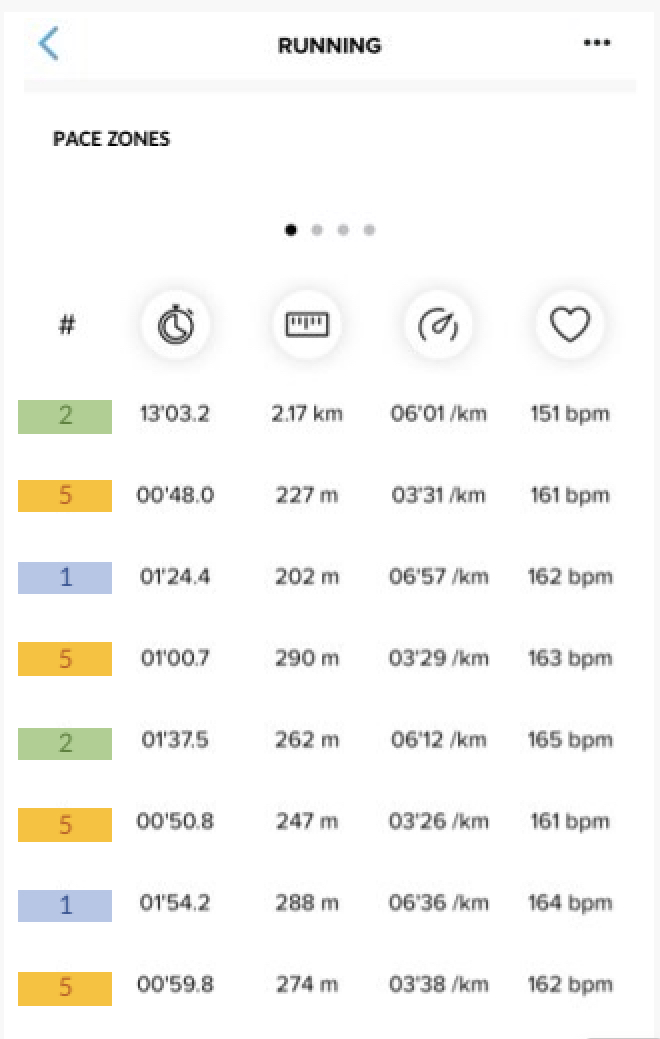660x1039 pixels.
Task: Select green zone 2 swatch at 13'03.2
Action: 65,417
